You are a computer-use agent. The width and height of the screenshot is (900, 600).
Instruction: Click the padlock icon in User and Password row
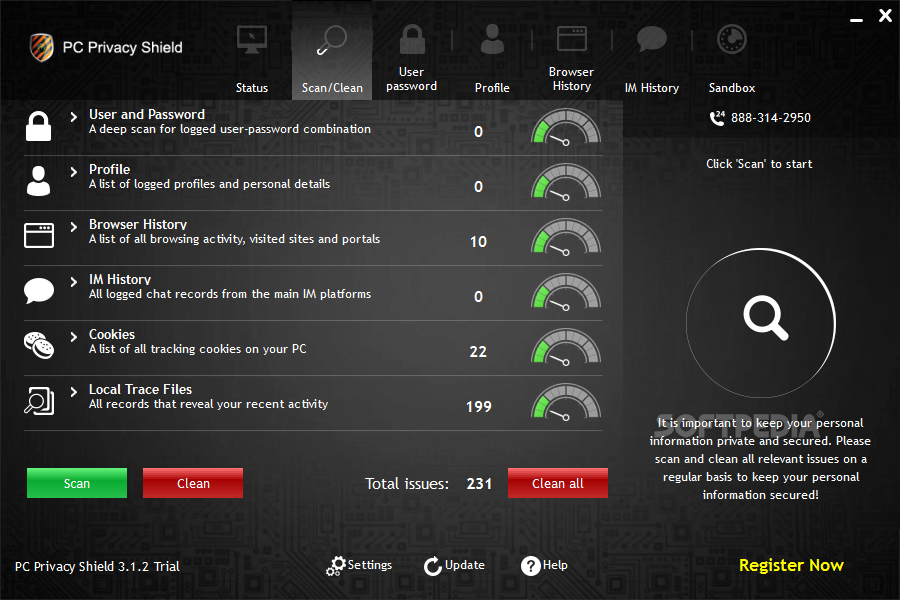point(38,126)
